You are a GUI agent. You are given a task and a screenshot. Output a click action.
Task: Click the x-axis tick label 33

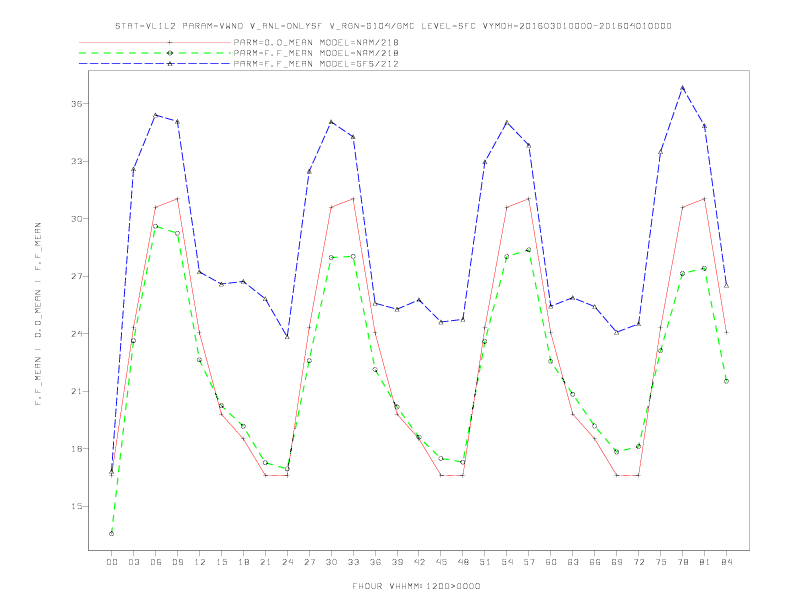[x=353, y=562]
